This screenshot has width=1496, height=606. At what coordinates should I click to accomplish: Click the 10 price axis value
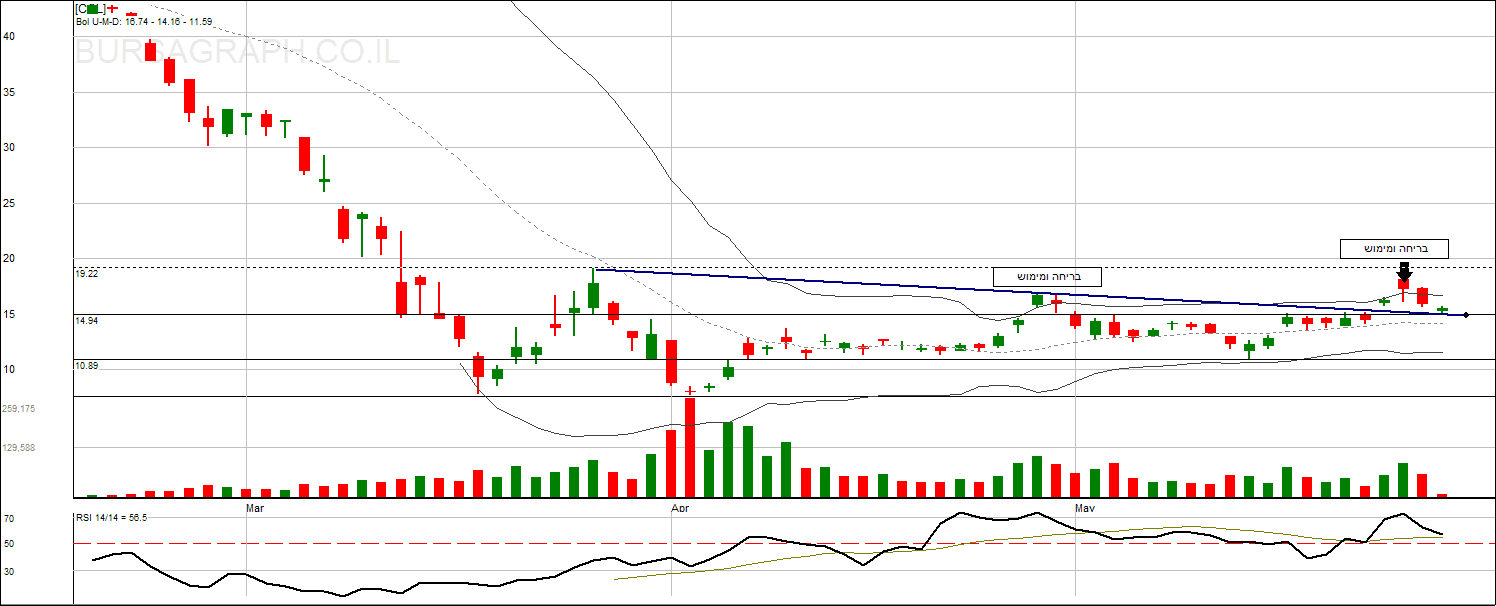[9, 369]
